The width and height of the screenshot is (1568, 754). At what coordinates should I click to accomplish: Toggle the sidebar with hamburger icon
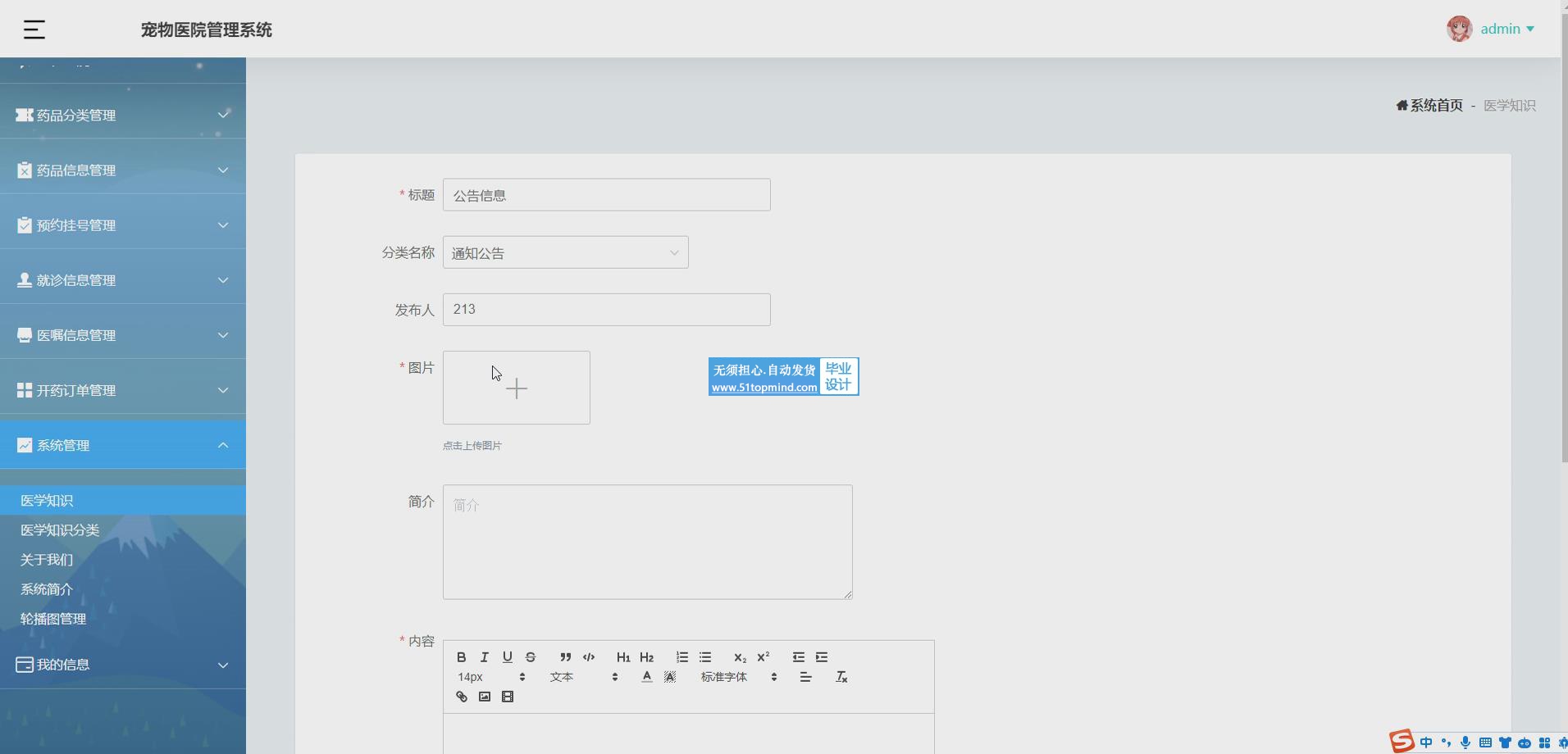click(34, 30)
